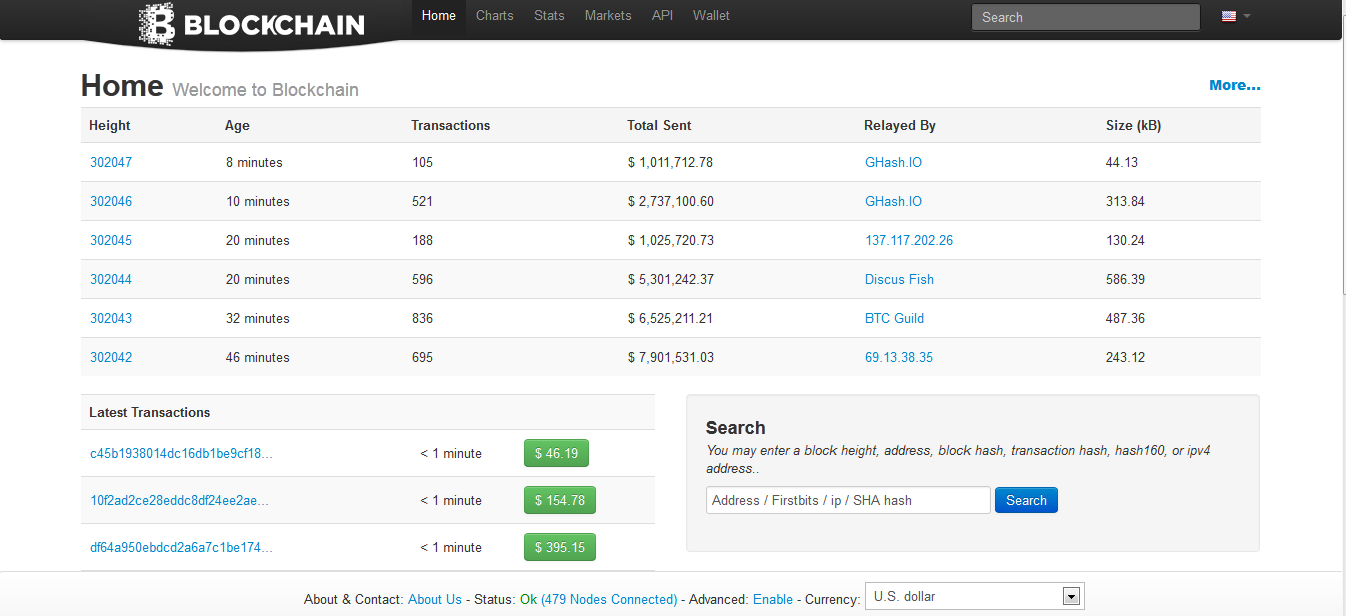This screenshot has width=1346, height=616.
Task: Click the Advanced Enable link
Action: point(773,599)
